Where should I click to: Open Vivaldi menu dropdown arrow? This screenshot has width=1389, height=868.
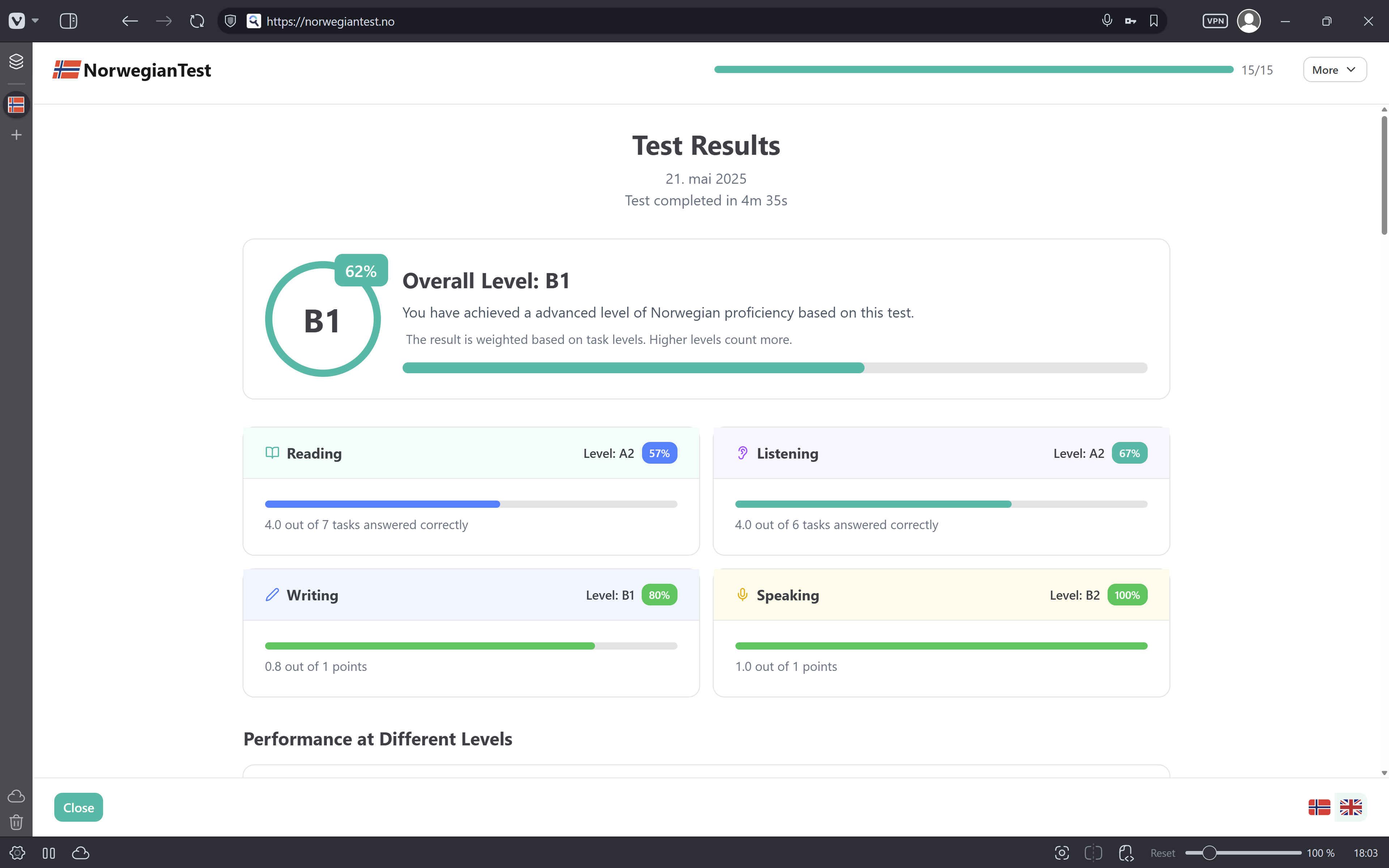pyautogui.click(x=35, y=21)
